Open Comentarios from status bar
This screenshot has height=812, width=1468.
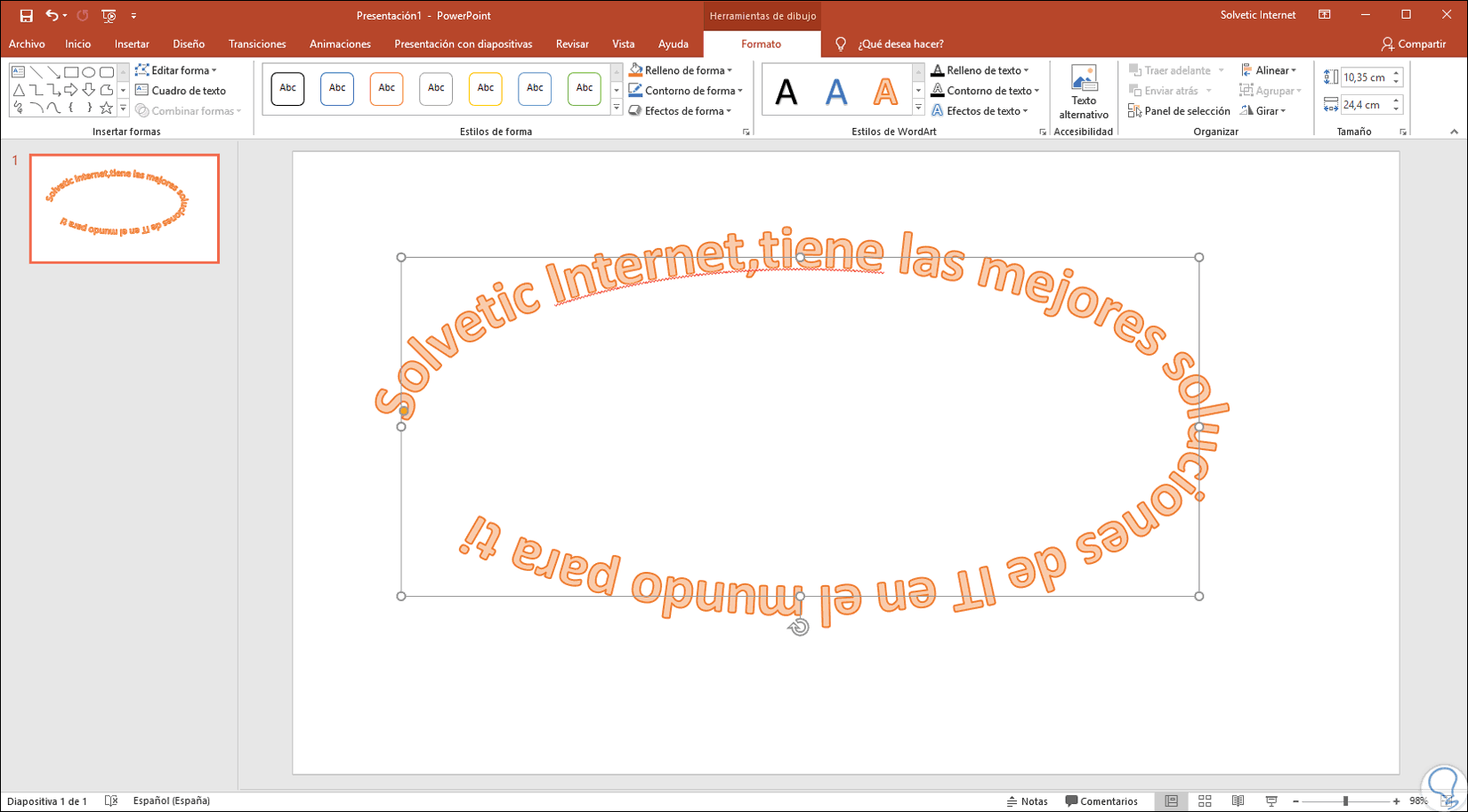click(1101, 801)
